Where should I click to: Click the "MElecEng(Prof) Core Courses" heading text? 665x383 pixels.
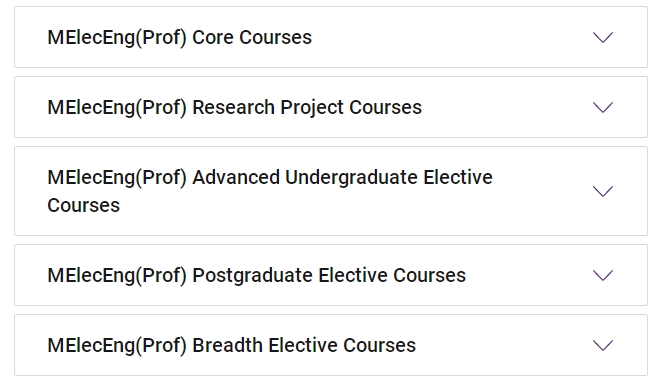(x=179, y=38)
